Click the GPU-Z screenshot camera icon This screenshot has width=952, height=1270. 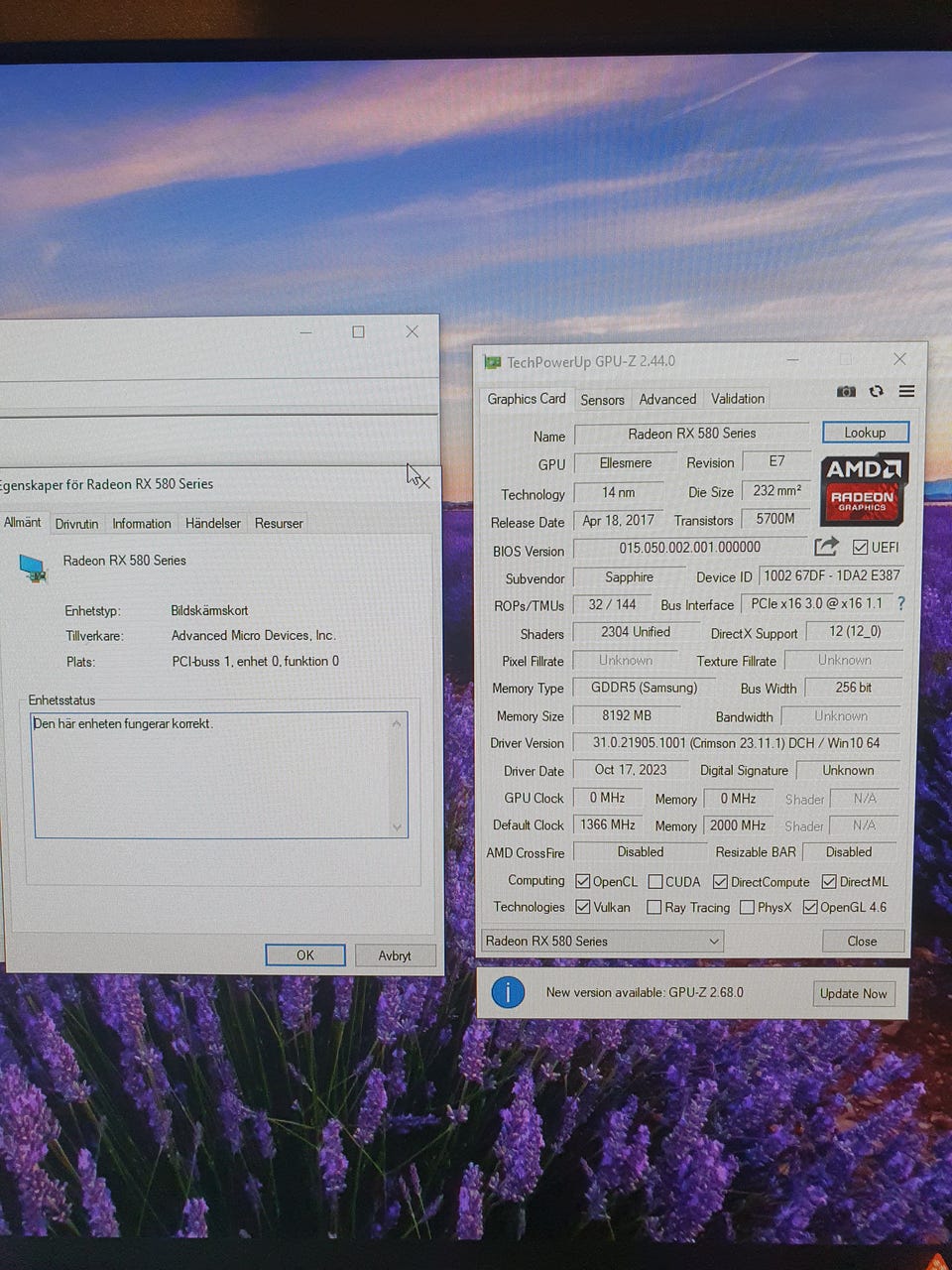846,392
